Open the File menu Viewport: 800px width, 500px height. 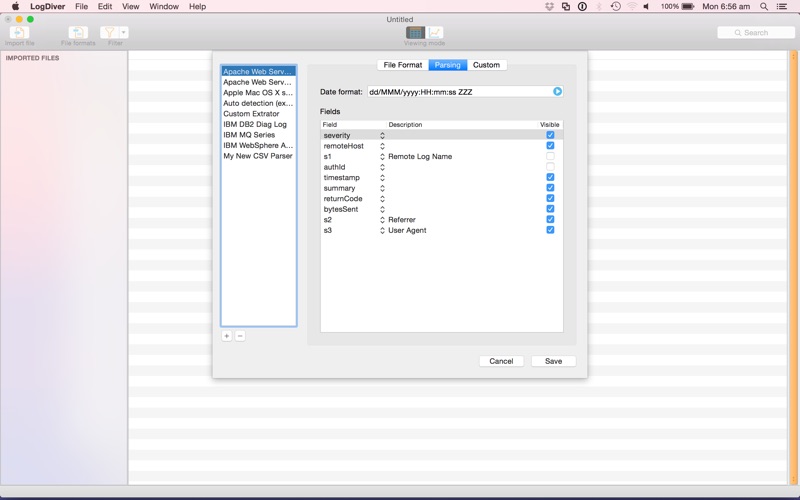tap(81, 7)
